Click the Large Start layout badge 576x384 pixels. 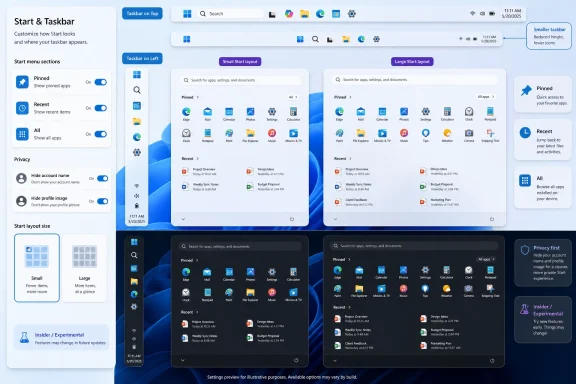(412, 61)
